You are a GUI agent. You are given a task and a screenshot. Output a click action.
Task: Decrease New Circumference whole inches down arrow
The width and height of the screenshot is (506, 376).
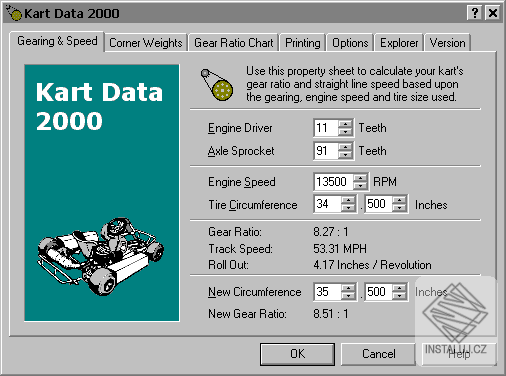point(348,296)
